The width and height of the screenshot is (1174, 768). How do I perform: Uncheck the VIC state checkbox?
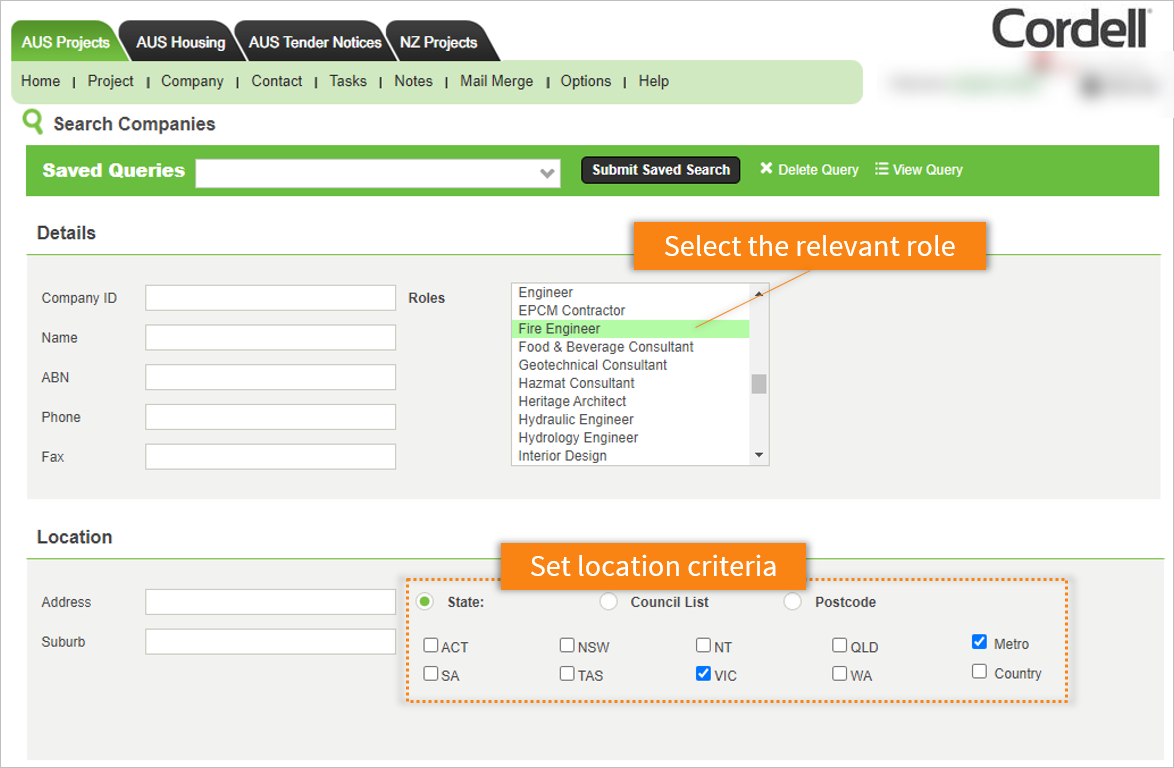click(703, 673)
